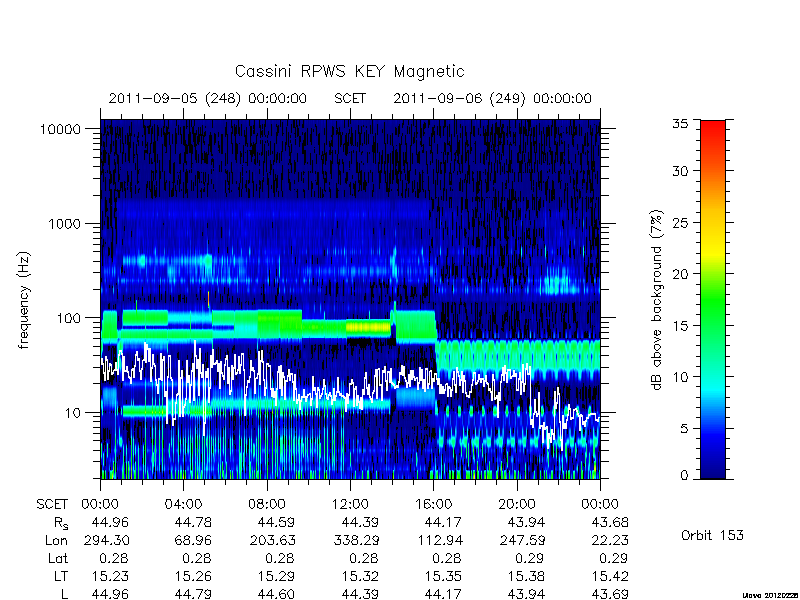Click the "35" colorbar tick label
Screen dimensions: 800x600
tap(680, 123)
